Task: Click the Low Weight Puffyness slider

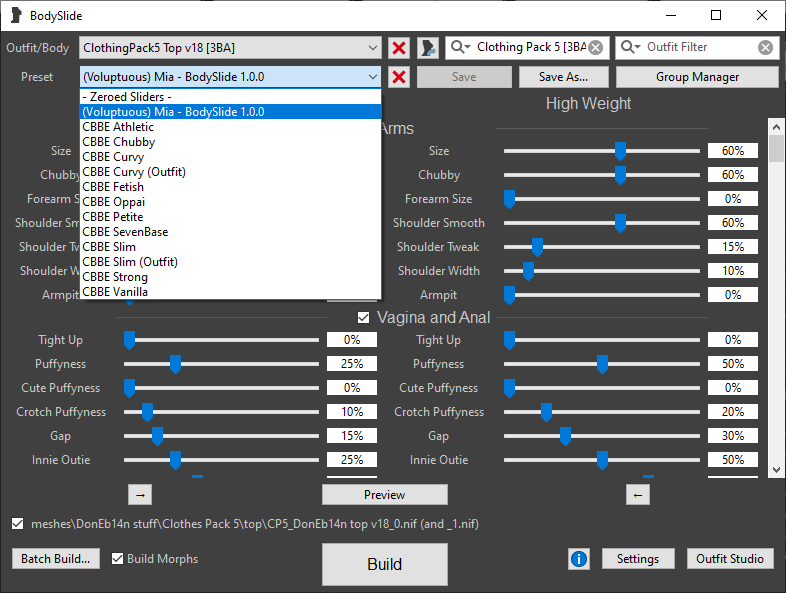Action: tap(221, 364)
